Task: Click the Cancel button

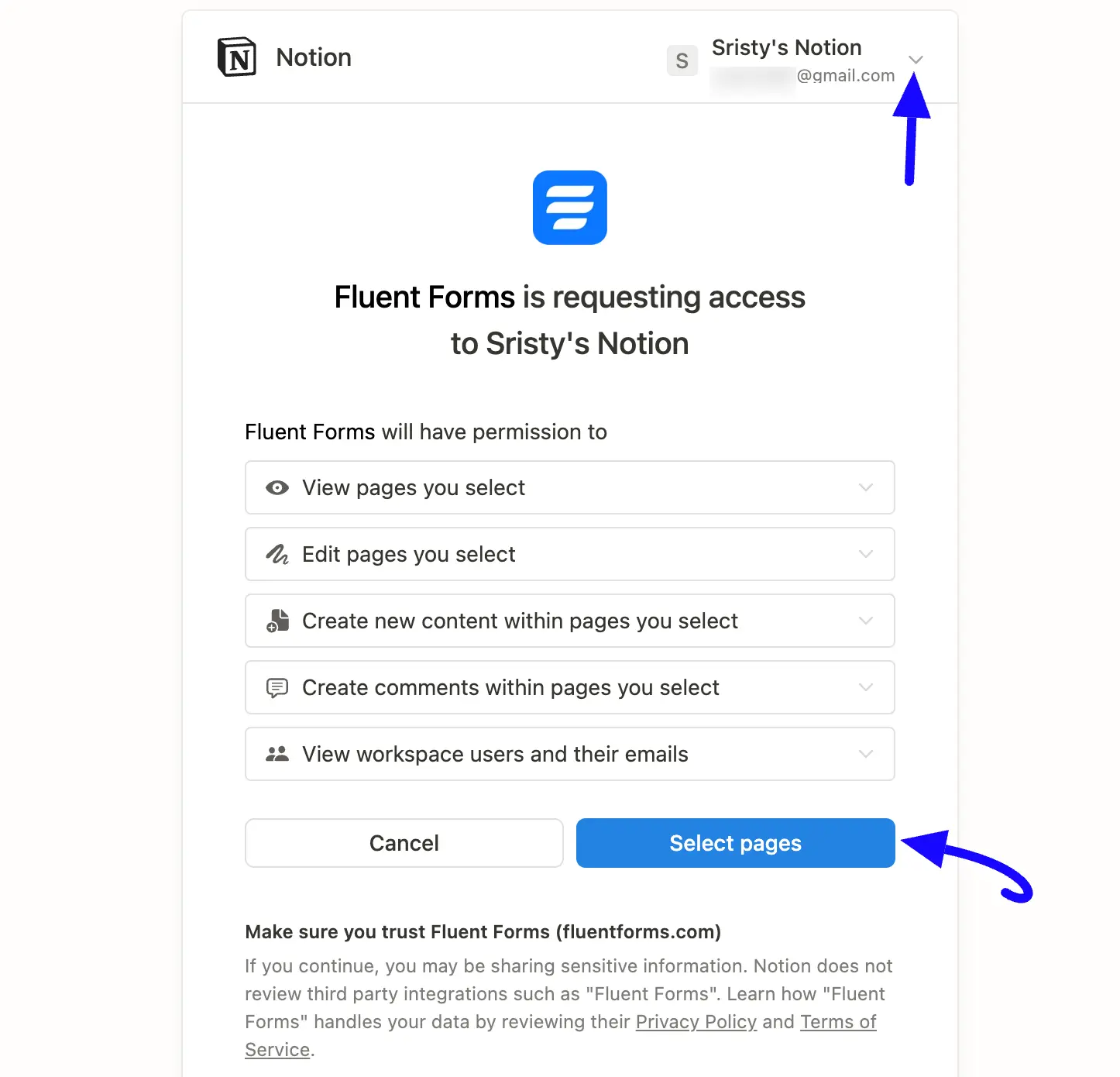Action: pyautogui.click(x=404, y=843)
